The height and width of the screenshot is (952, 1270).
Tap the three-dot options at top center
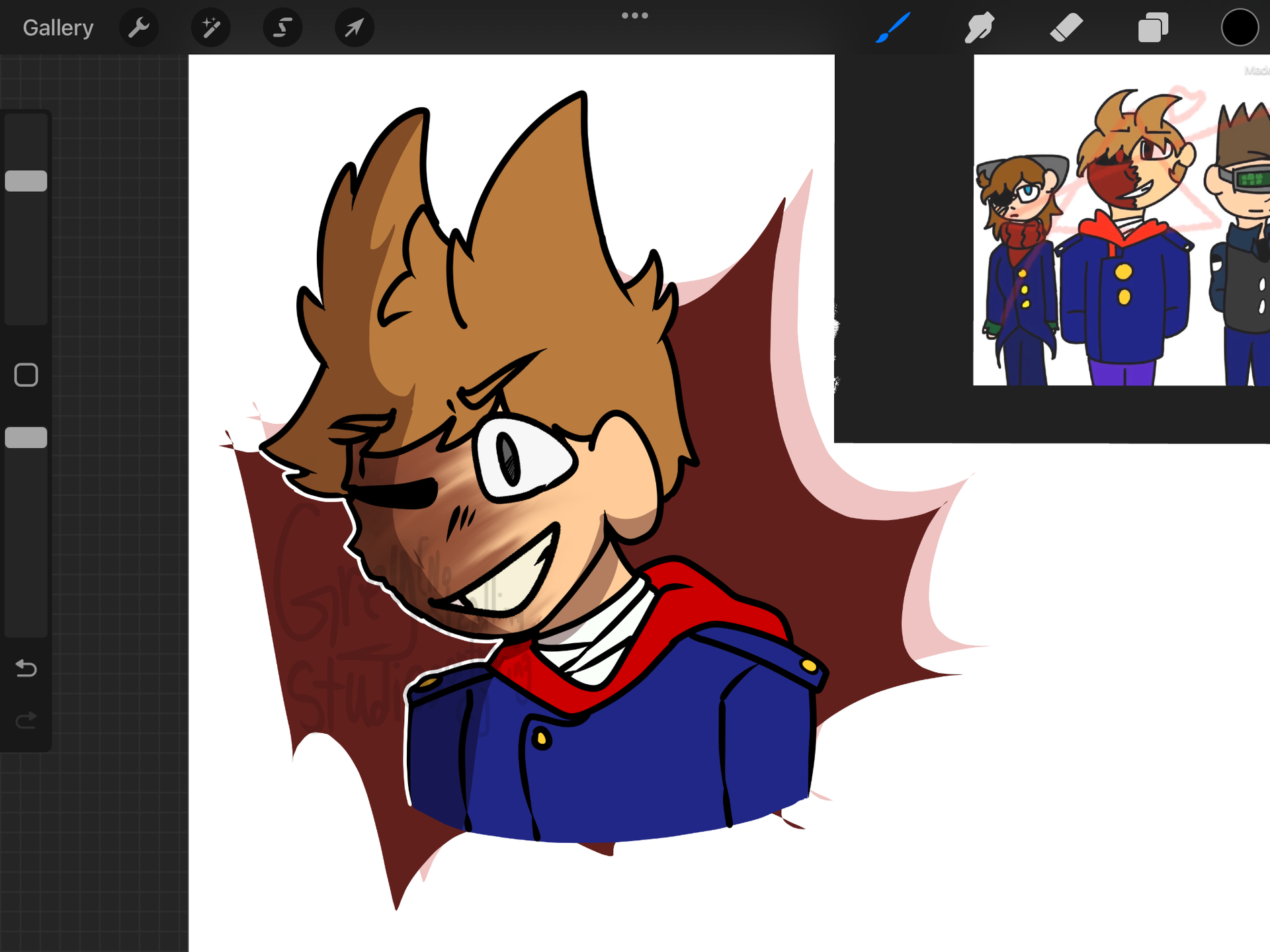tap(635, 15)
